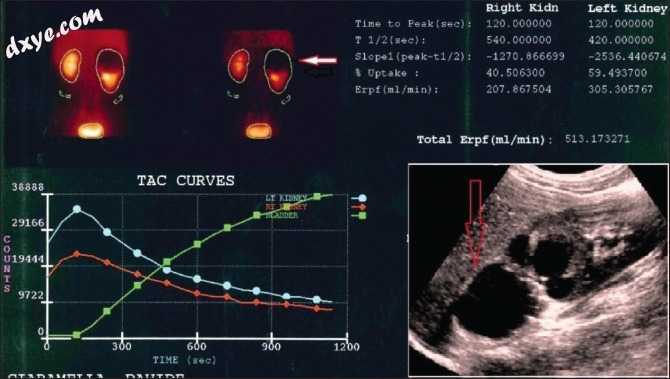
Task: Click the 38888 maximum label on counts axis
Action: tap(28, 187)
